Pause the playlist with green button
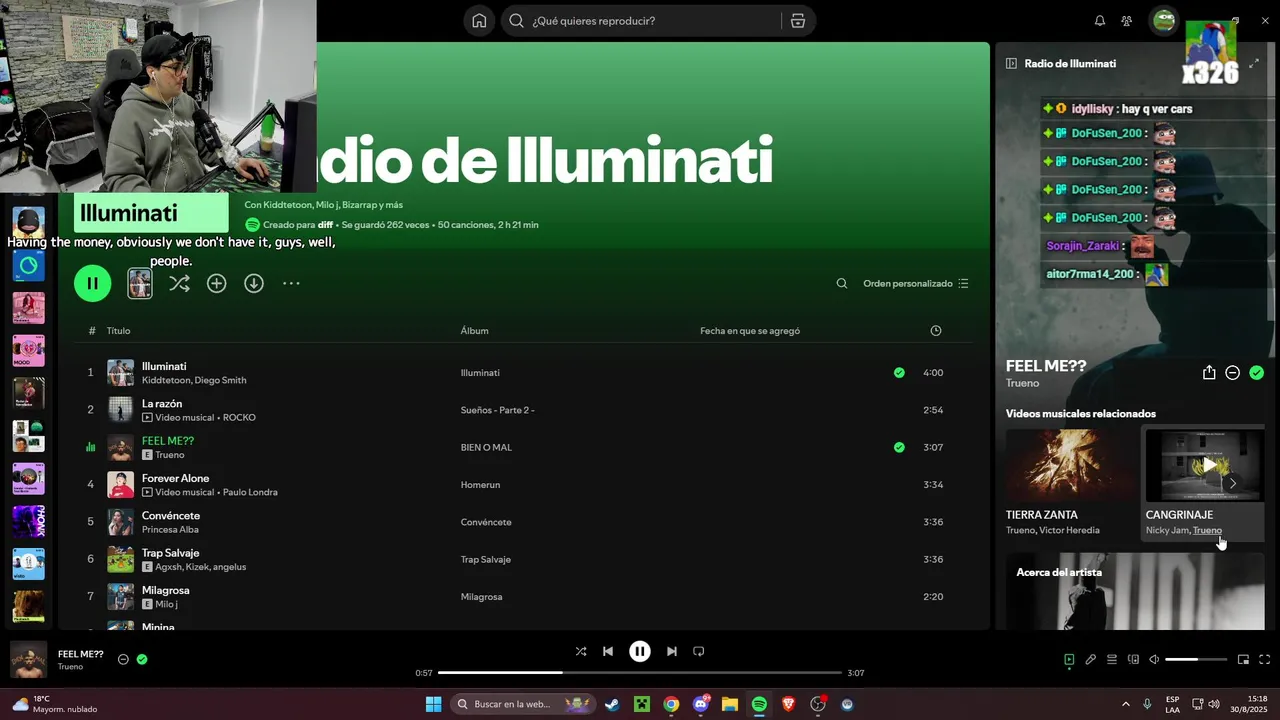This screenshot has width=1280, height=720. point(92,284)
